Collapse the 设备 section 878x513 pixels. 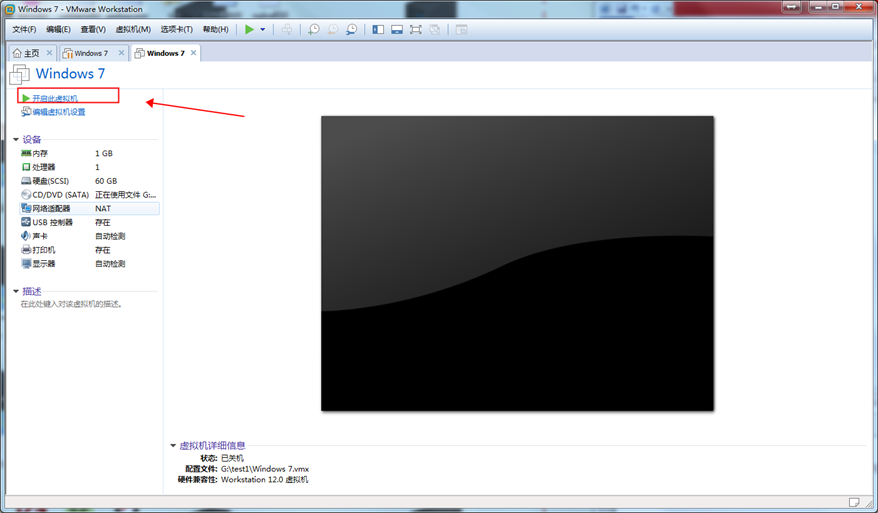pos(16,139)
